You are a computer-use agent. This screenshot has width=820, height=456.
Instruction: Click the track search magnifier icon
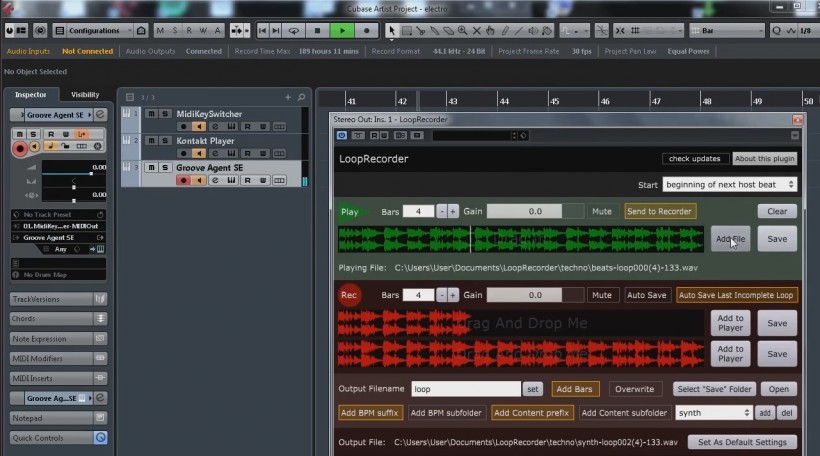click(x=301, y=97)
